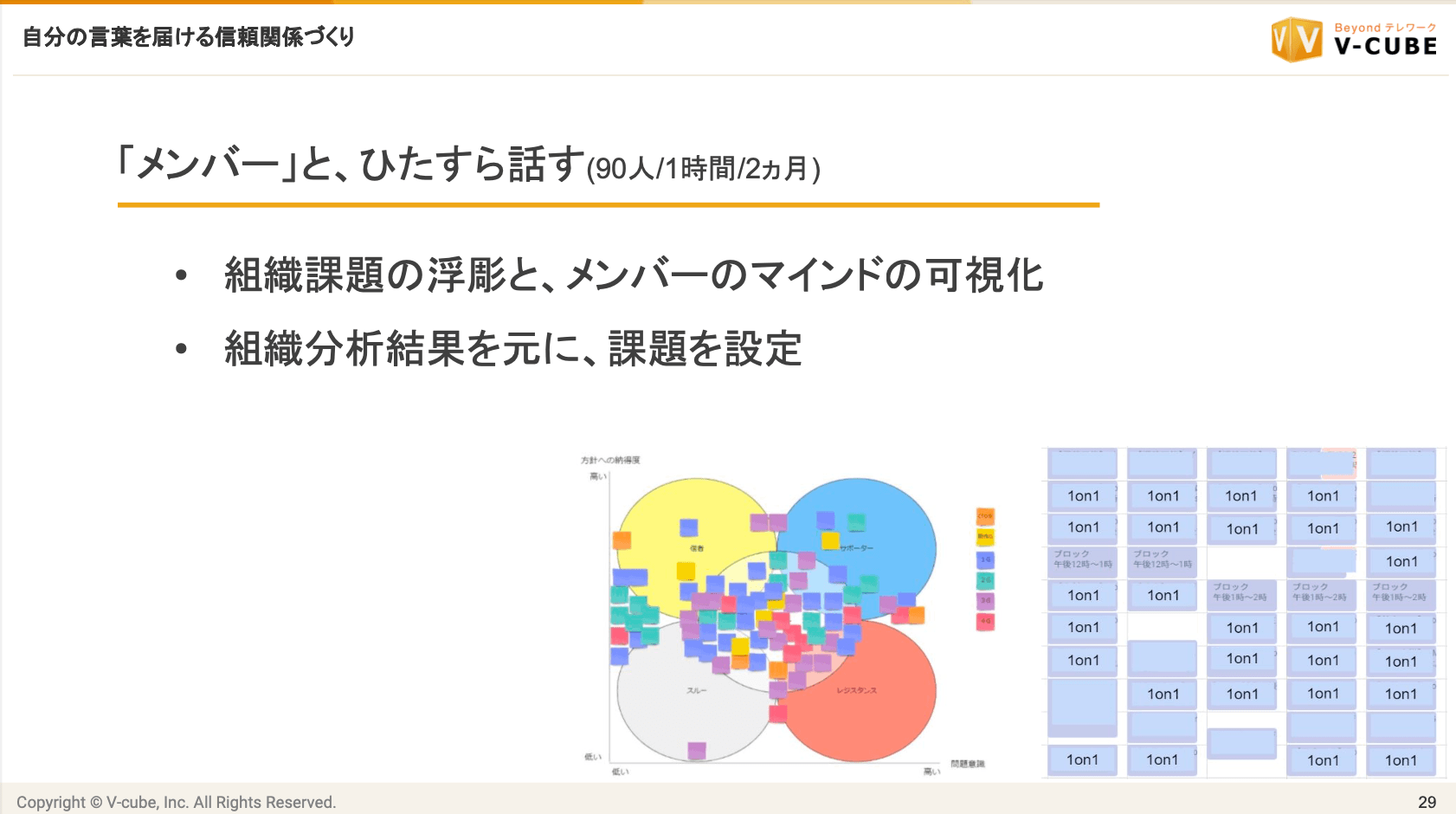Select the 3G purple legend sticky note

coord(985,600)
